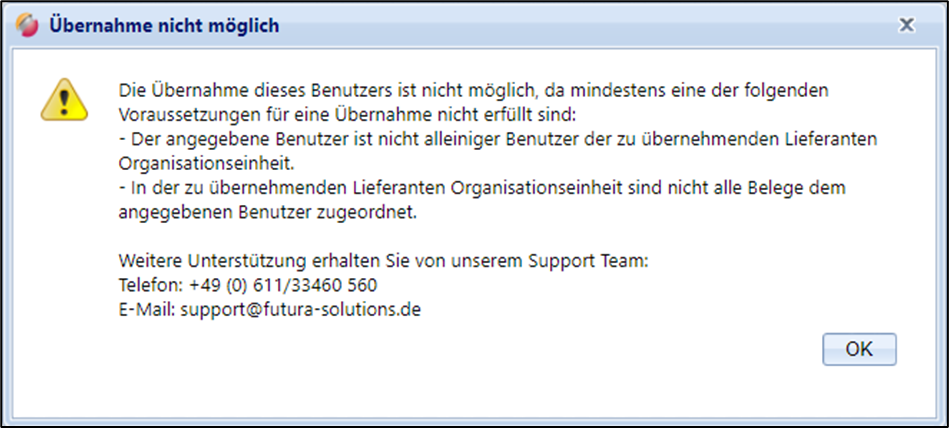Close the dialog with the X button
The width and height of the screenshot is (949, 428).
pos(906,24)
